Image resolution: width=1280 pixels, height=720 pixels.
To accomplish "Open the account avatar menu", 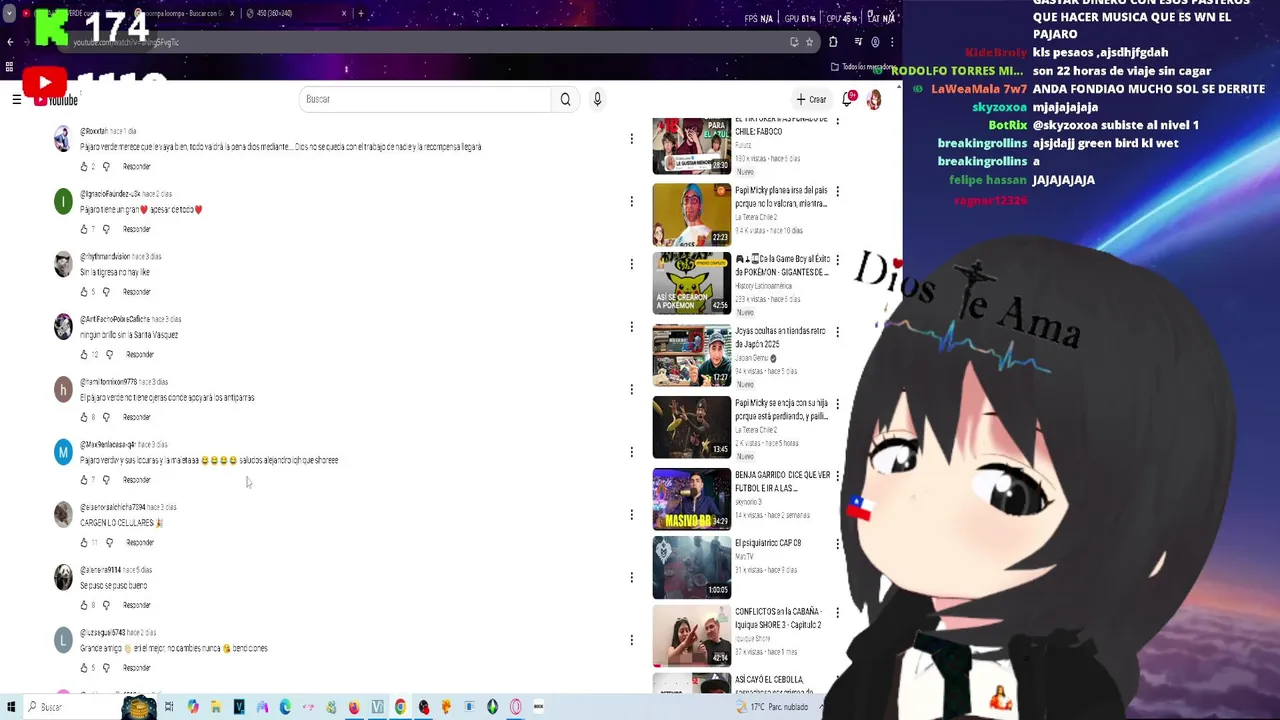I will 874,99.
